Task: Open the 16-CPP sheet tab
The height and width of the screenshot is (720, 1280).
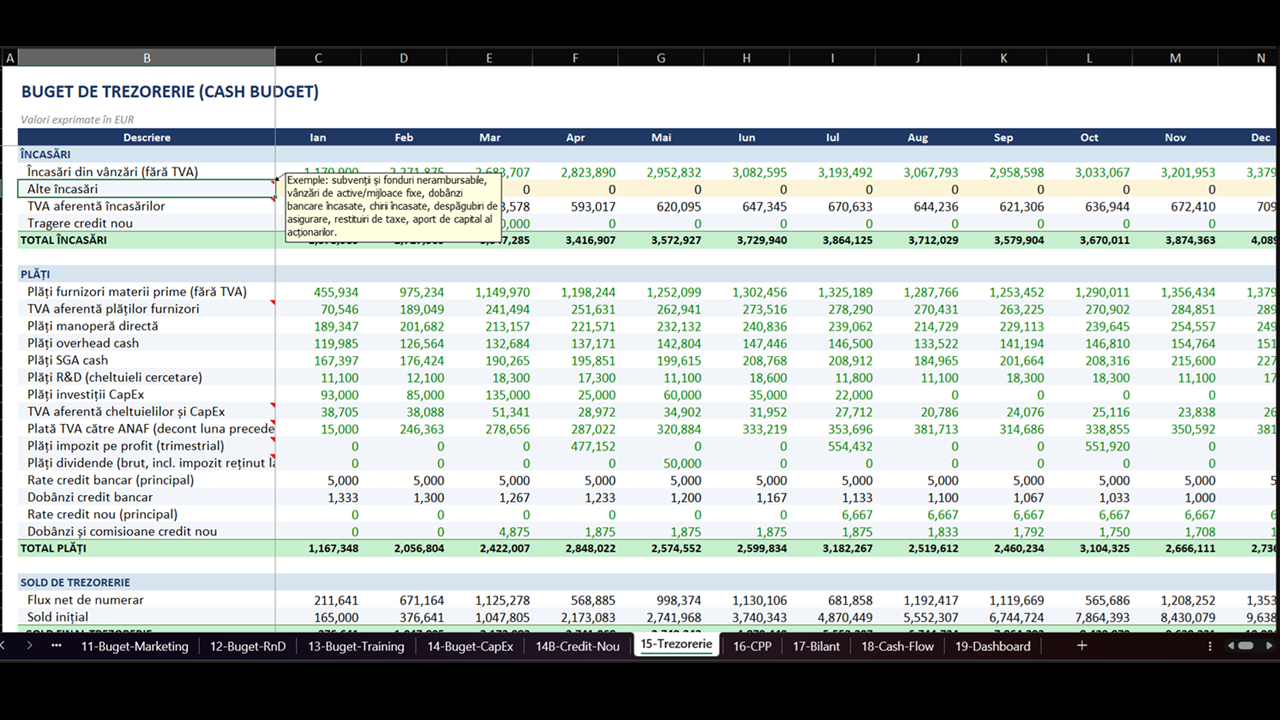Action: point(752,646)
